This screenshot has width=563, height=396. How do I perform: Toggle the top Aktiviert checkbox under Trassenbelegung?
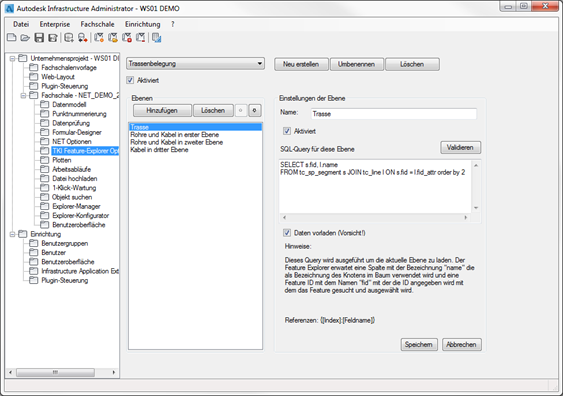point(130,80)
